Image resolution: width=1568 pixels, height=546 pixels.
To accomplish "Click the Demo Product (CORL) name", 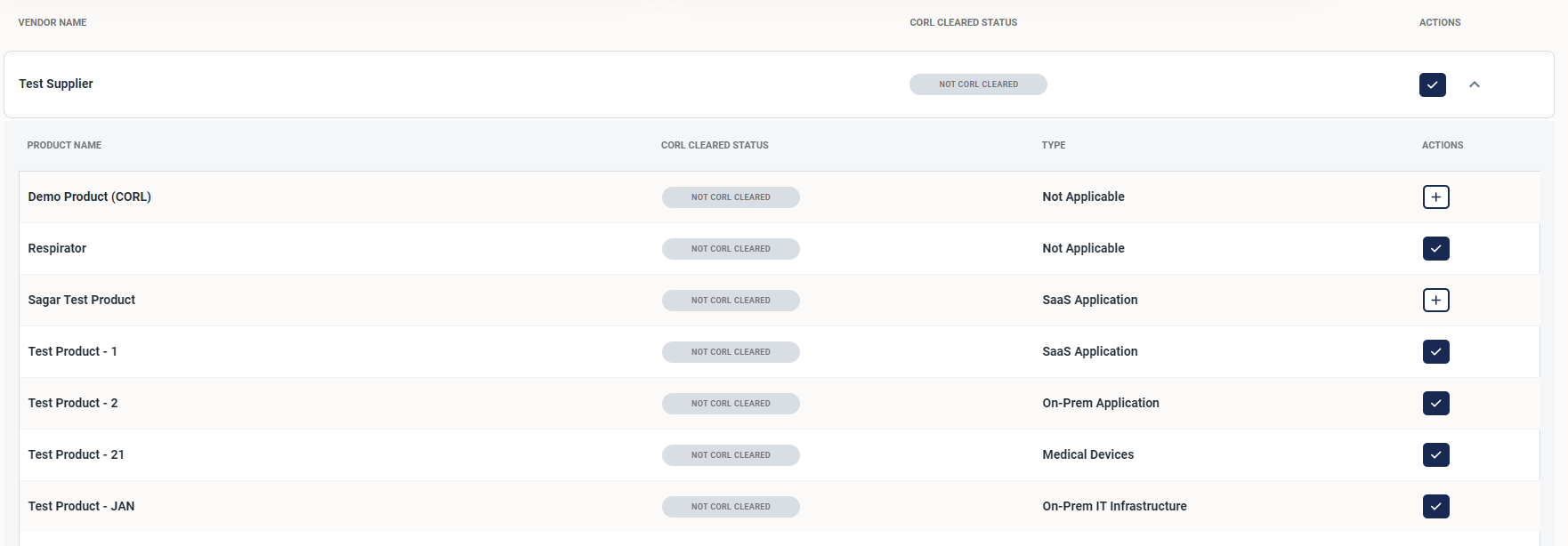I will click(x=89, y=197).
